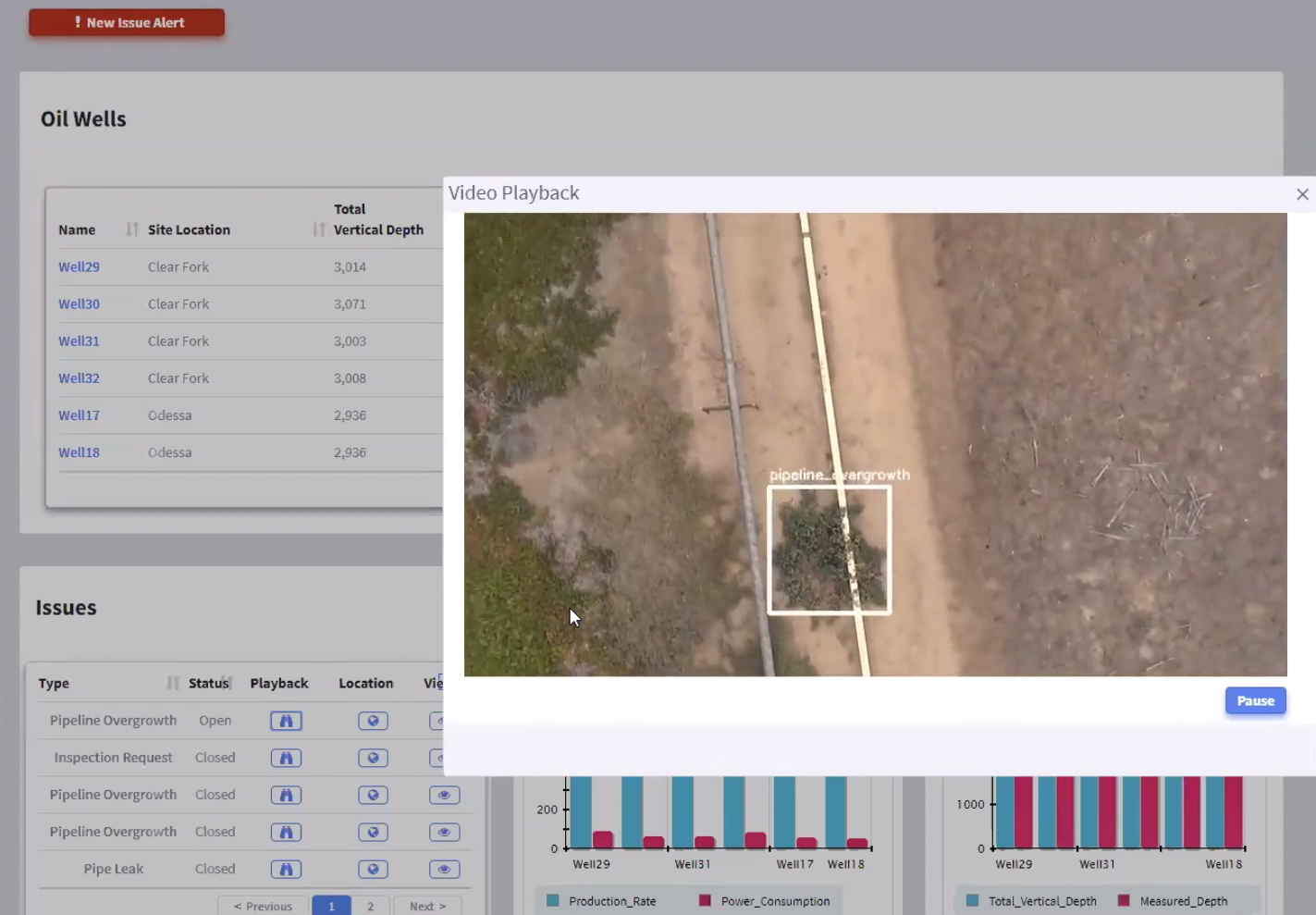Click Clear Fork location in Well29 row
The image size is (1316, 915).
pyautogui.click(x=178, y=266)
